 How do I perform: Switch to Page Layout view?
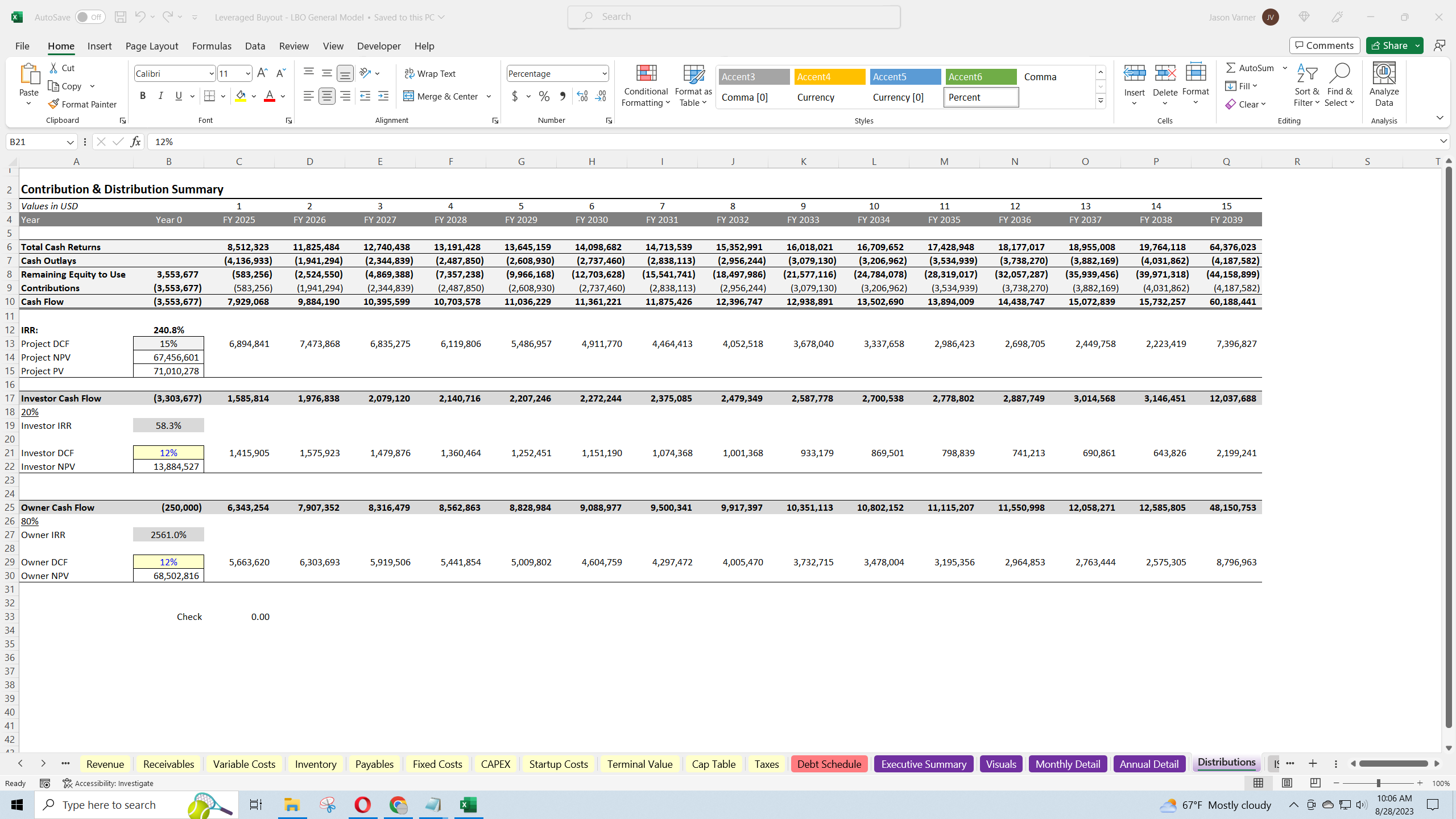click(1287, 783)
